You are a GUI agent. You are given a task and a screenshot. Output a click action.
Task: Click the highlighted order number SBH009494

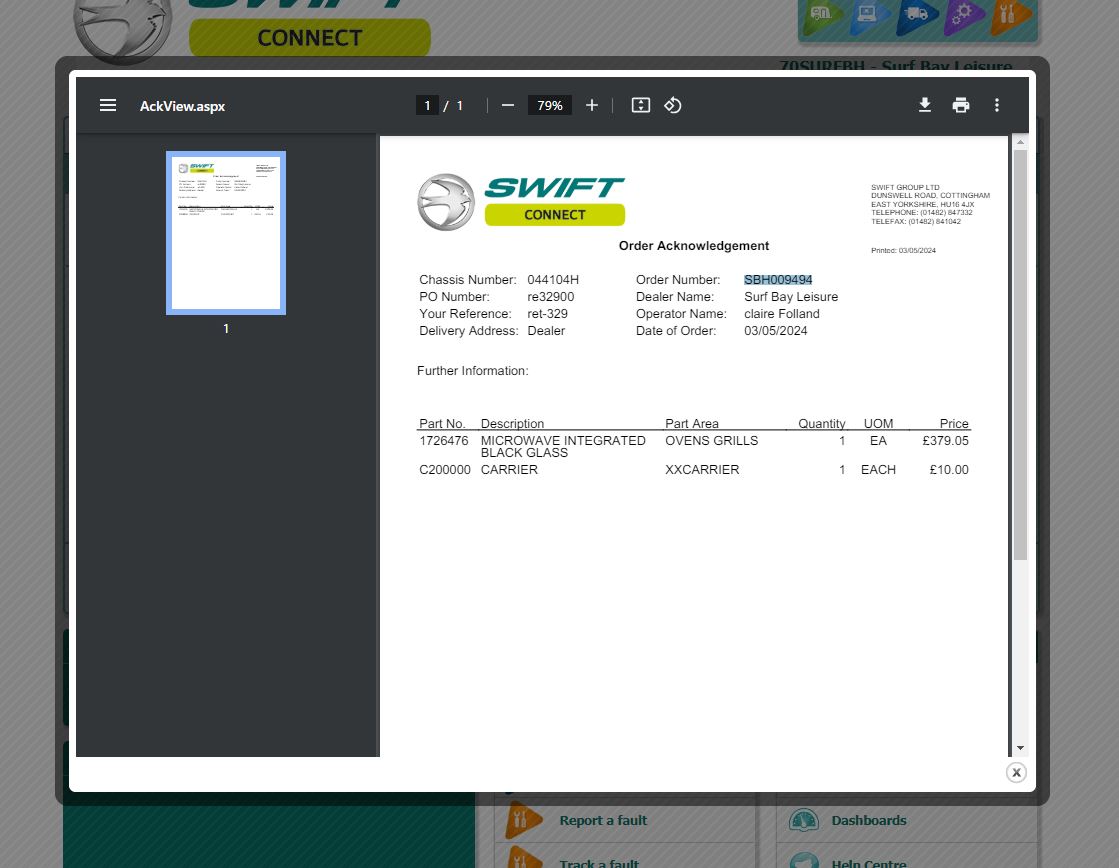tap(778, 280)
